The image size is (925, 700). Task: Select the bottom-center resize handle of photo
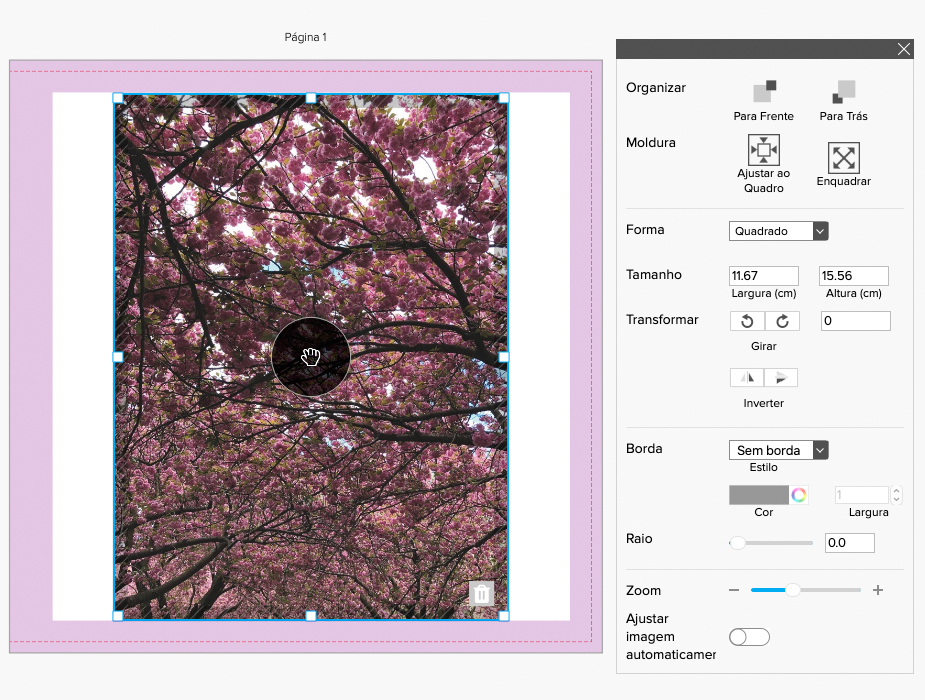pos(311,616)
